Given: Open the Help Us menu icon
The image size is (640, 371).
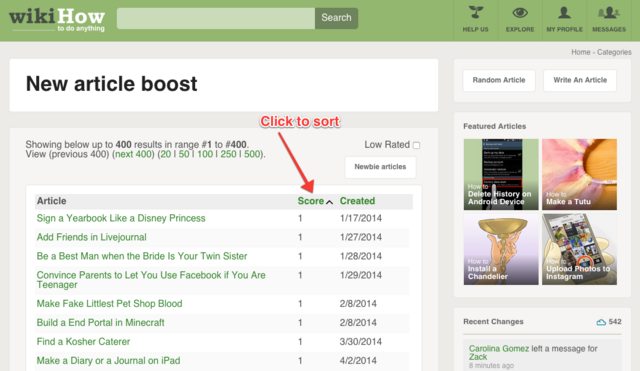Looking at the screenshot, I should click(x=475, y=13).
